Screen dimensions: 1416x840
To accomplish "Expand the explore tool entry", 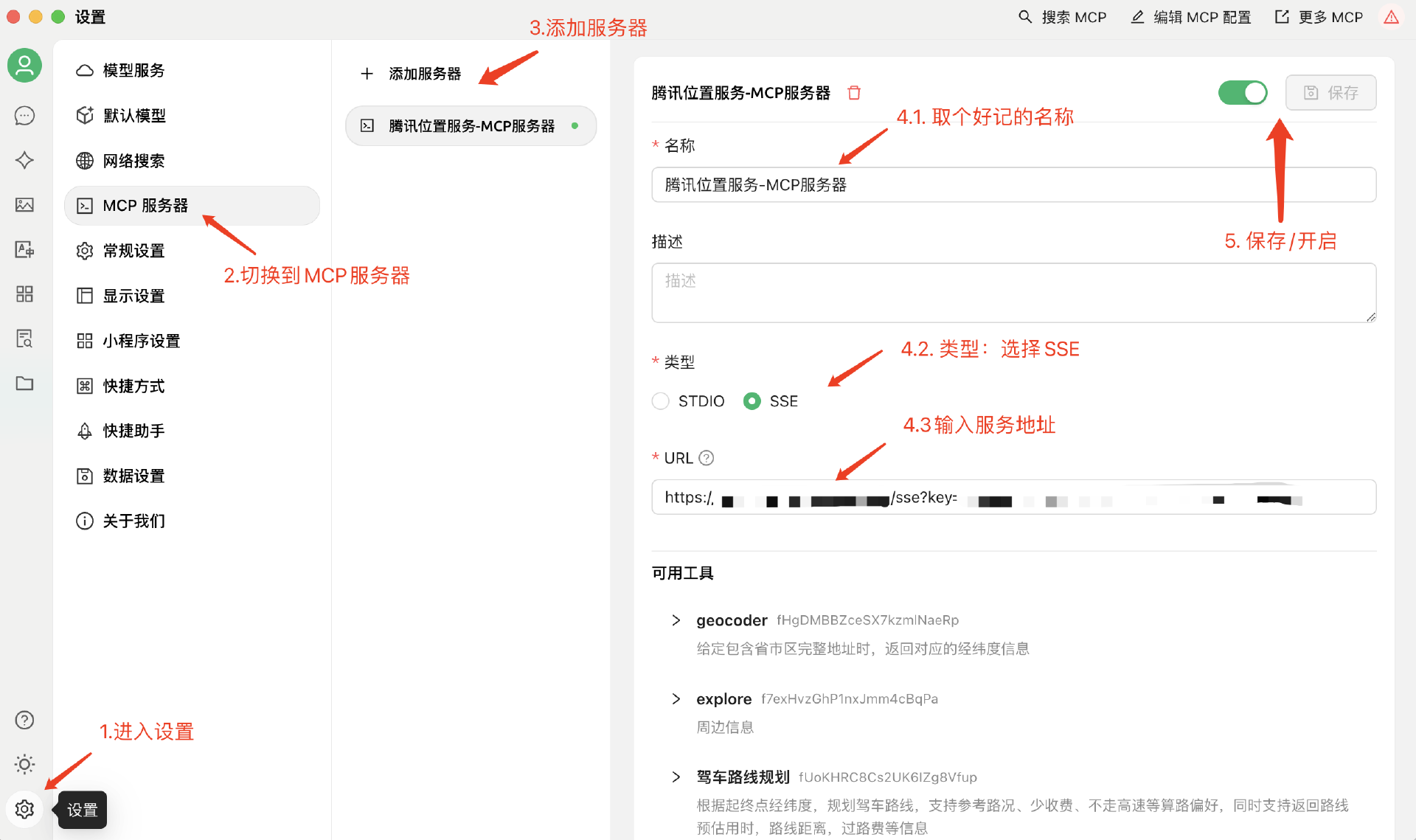I will (676, 698).
